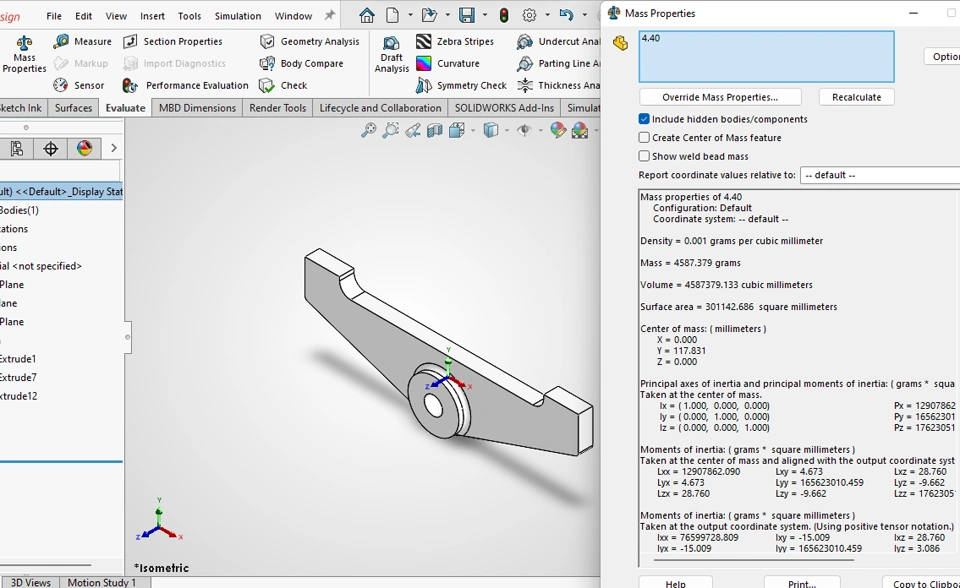
Task: Click Help button in Mass Properties
Action: pyautogui.click(x=675, y=582)
